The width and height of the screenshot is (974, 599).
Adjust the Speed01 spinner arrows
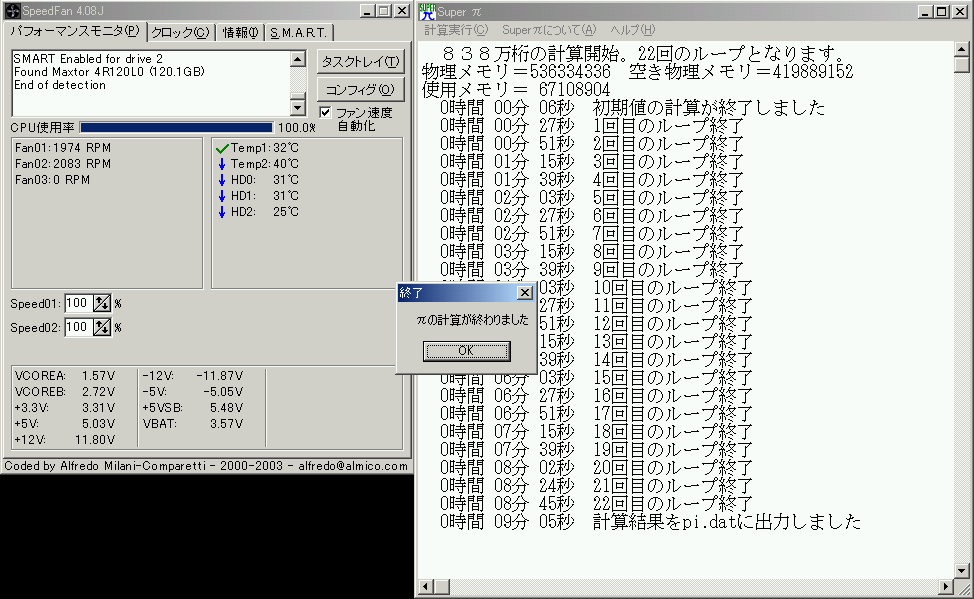coord(101,303)
